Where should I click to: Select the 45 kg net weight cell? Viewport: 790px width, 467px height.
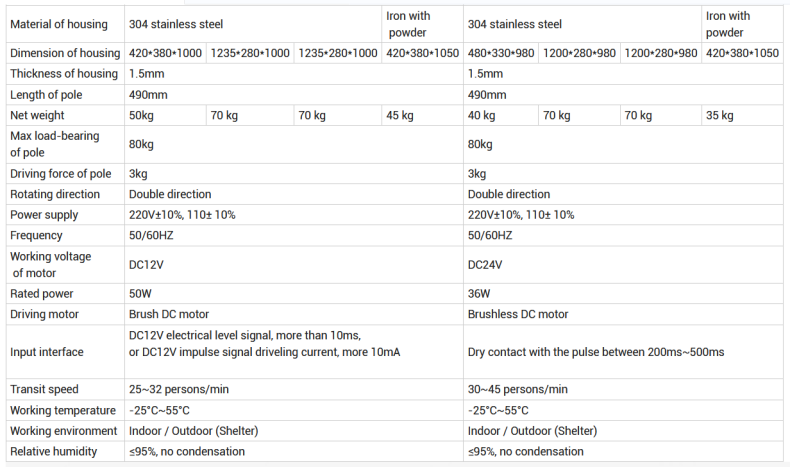pos(399,116)
